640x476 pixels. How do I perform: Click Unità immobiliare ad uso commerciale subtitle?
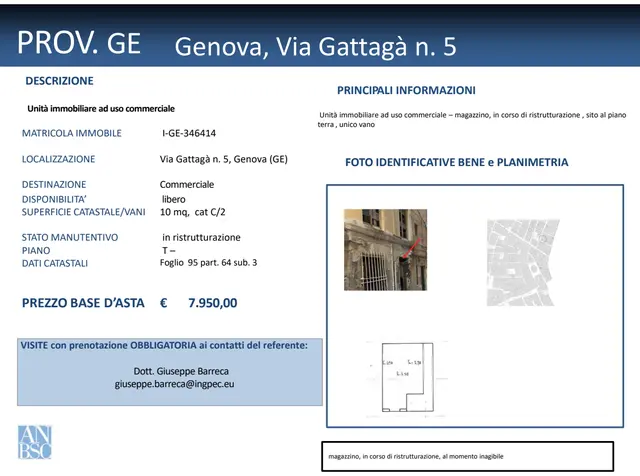pyautogui.click(x=101, y=109)
